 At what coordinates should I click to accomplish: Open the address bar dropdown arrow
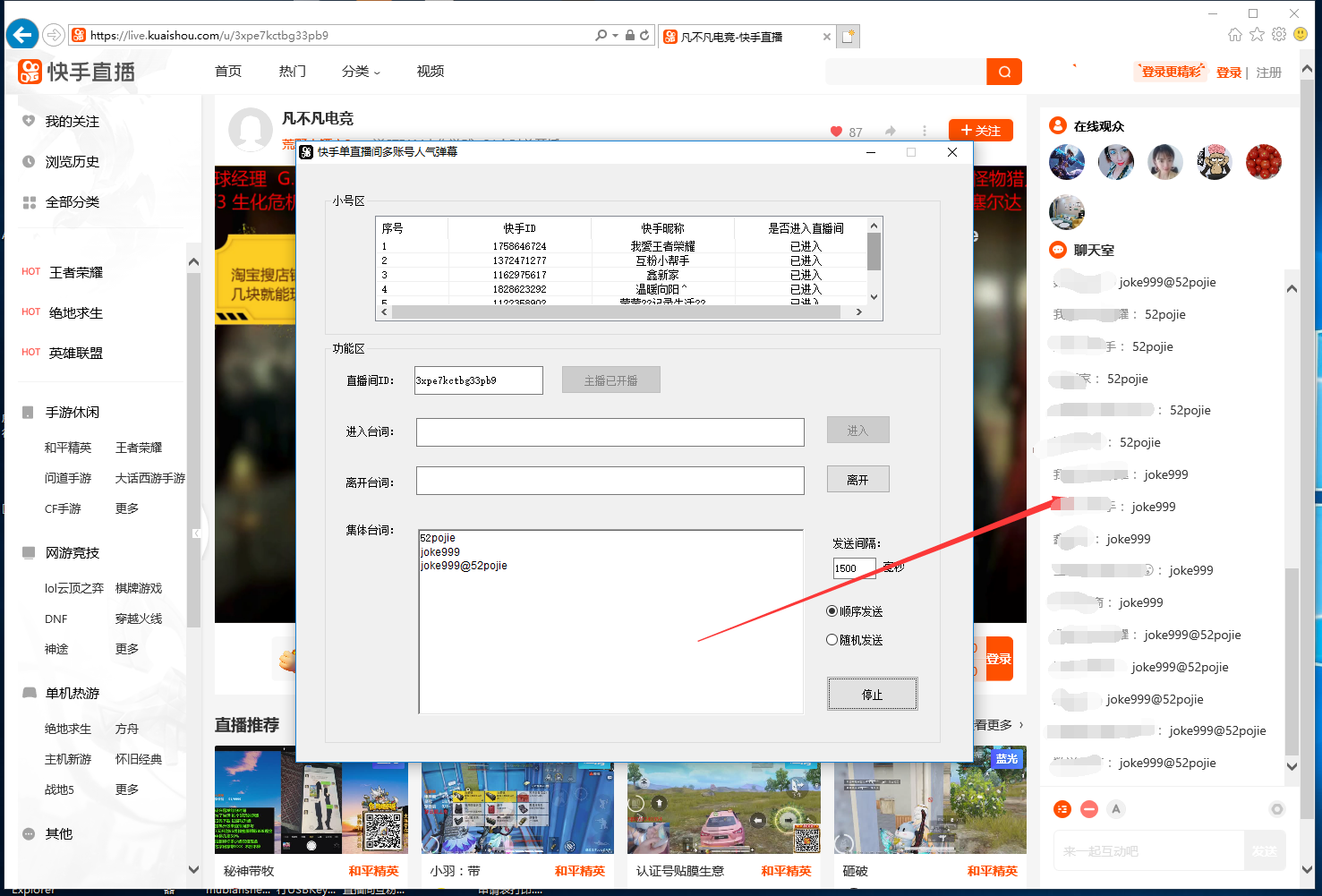click(615, 35)
